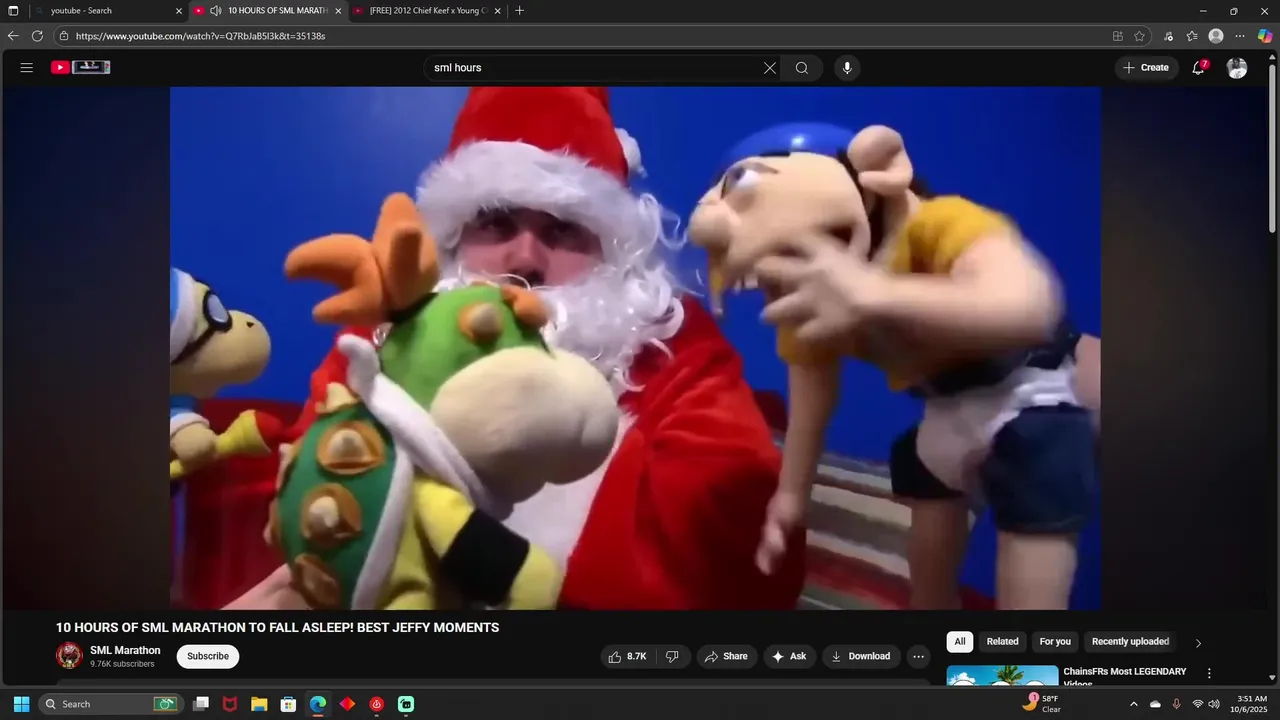Show more filter chips with right arrow
Image resolution: width=1280 pixels, height=720 pixels.
click(1198, 643)
